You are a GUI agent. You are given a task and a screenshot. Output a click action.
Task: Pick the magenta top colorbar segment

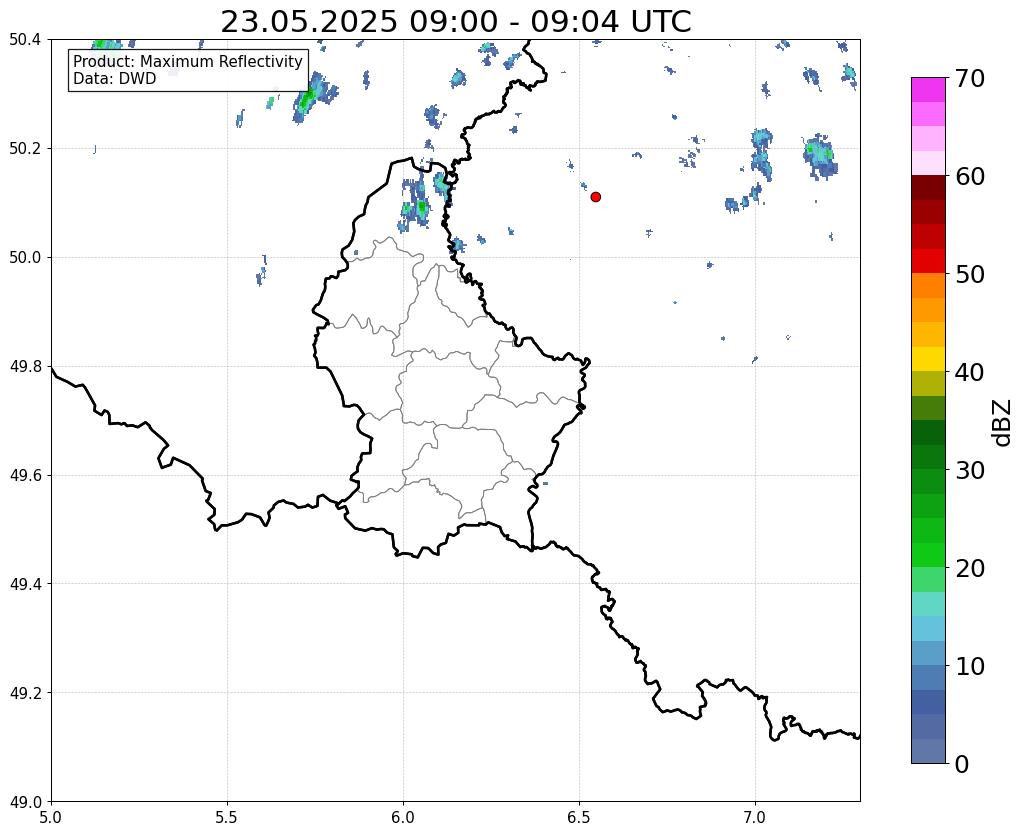pyautogui.click(x=928, y=90)
